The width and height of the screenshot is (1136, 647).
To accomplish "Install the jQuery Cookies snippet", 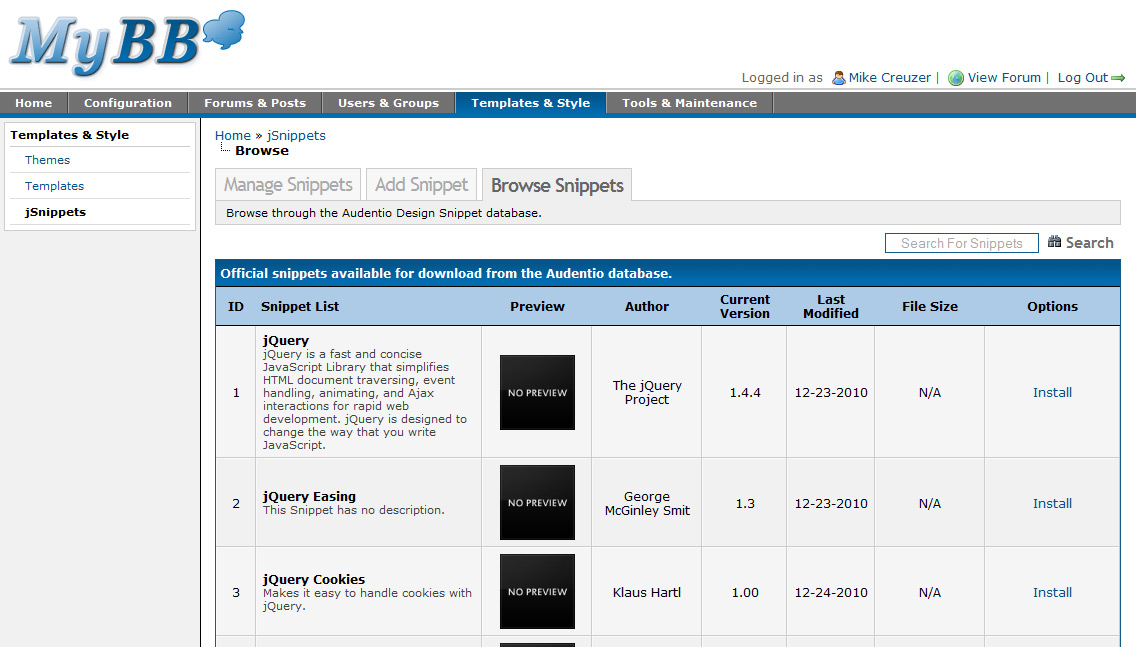I will point(1052,593).
